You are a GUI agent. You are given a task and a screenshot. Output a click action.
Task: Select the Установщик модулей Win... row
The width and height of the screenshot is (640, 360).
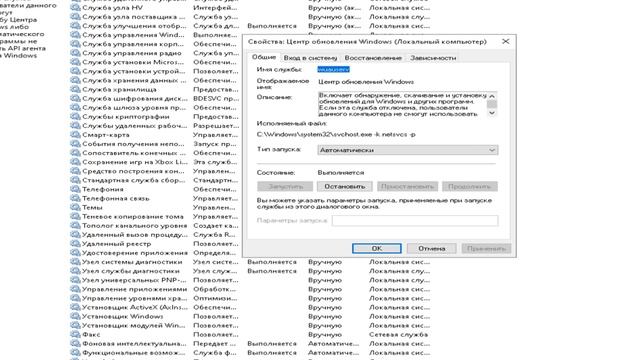pyautogui.click(x=250, y=325)
